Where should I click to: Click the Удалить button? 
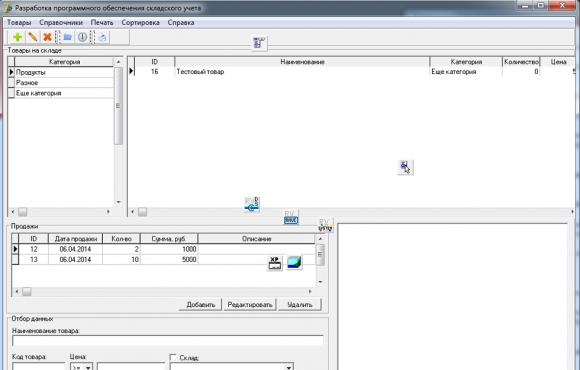click(300, 305)
